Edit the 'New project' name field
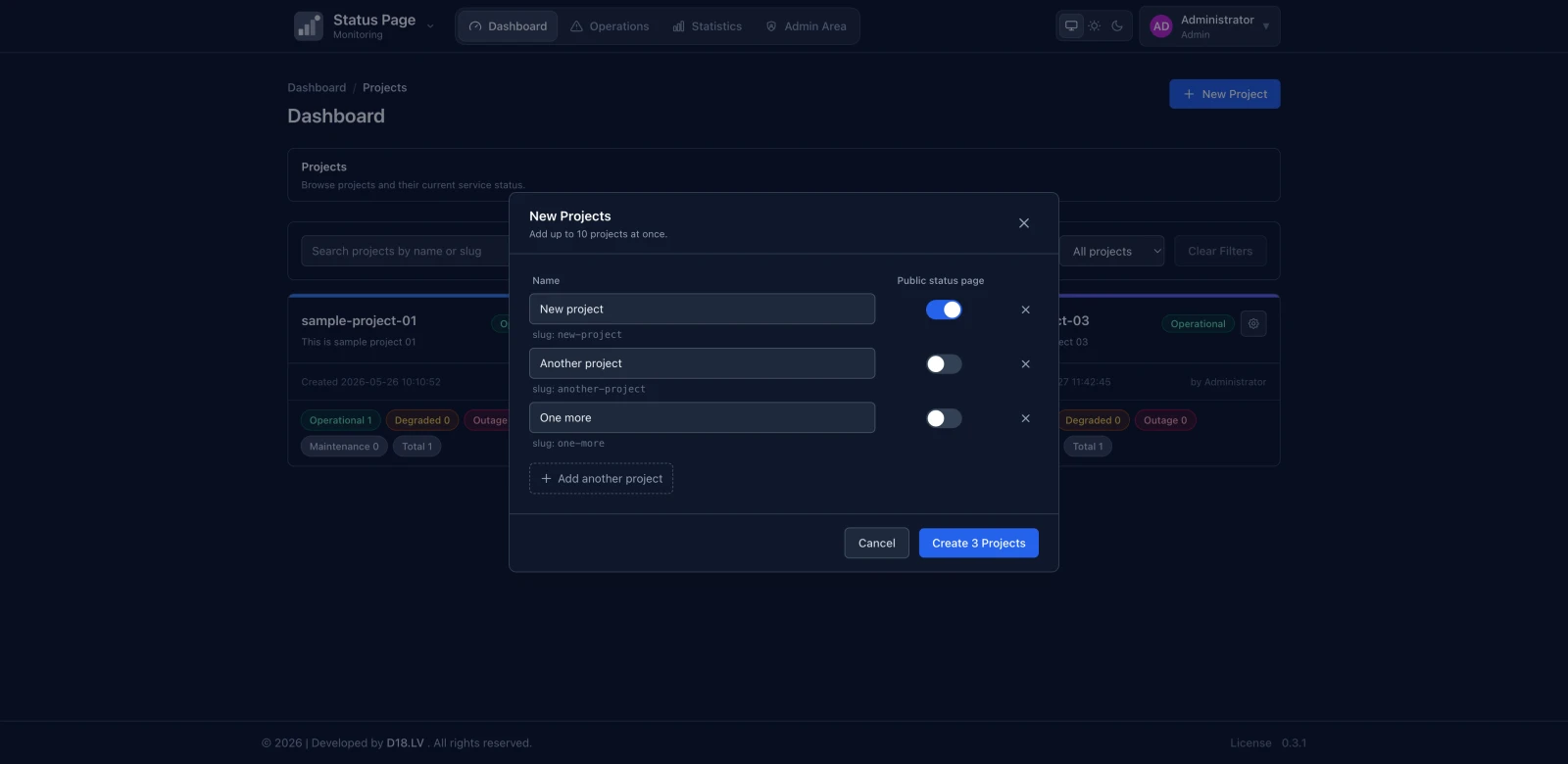The height and width of the screenshot is (764, 1568). click(x=702, y=310)
